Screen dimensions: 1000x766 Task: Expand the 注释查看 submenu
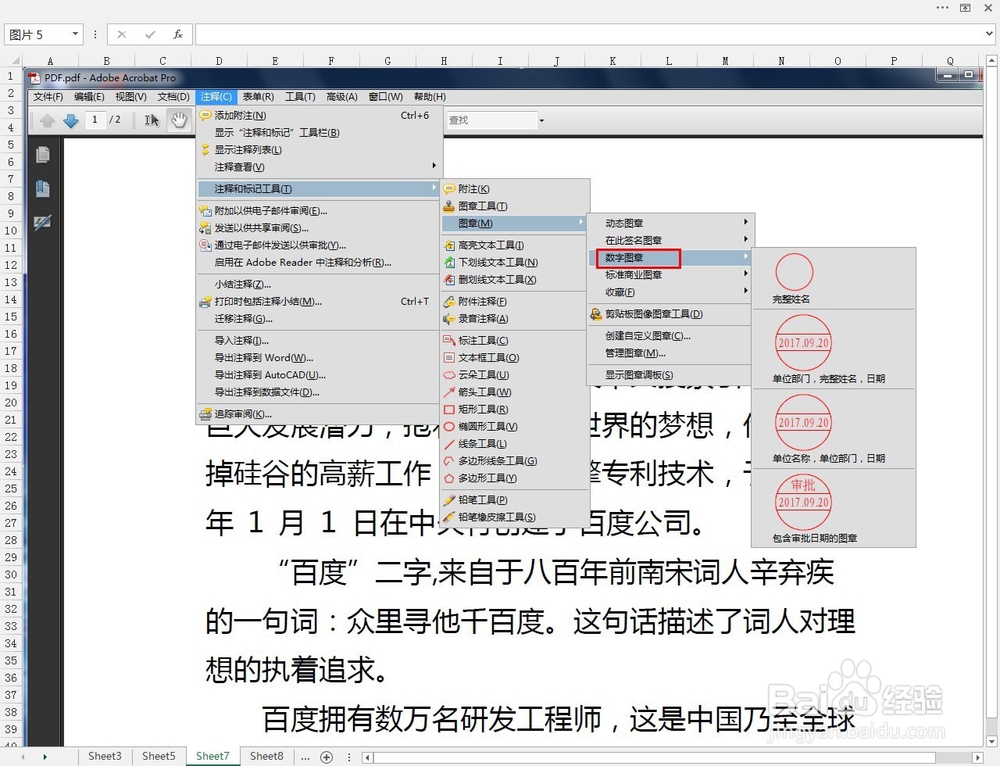point(319,167)
